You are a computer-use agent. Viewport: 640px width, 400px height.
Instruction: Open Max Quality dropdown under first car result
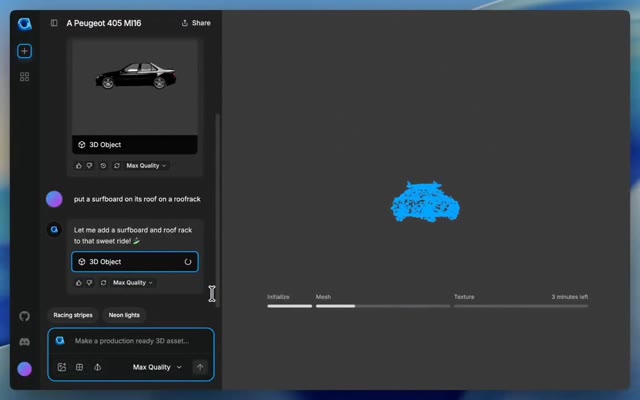(x=146, y=166)
